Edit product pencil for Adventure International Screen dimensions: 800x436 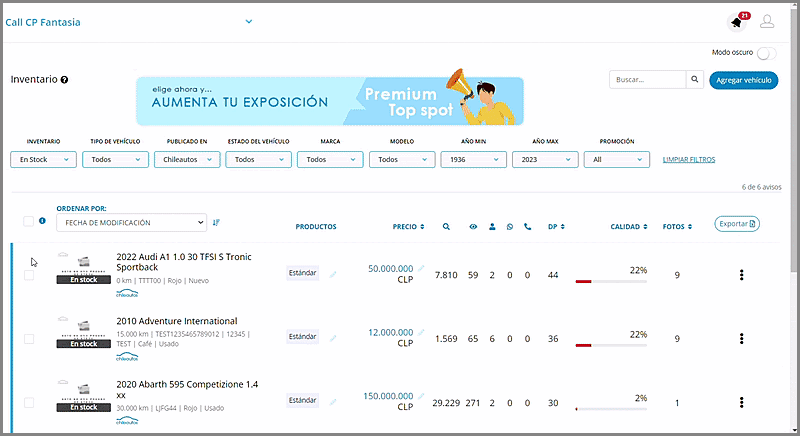point(333,338)
